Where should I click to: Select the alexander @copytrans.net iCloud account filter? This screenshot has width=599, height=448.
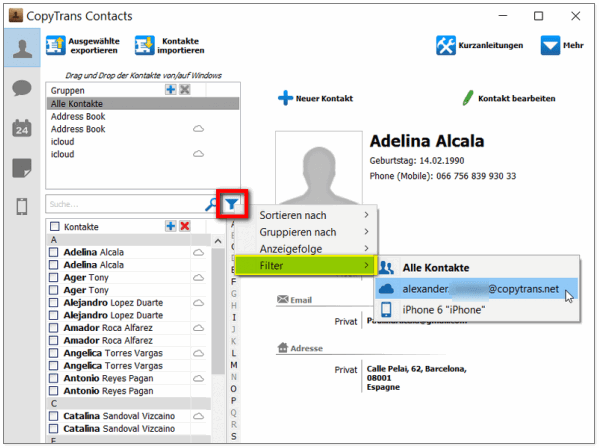coord(477,289)
